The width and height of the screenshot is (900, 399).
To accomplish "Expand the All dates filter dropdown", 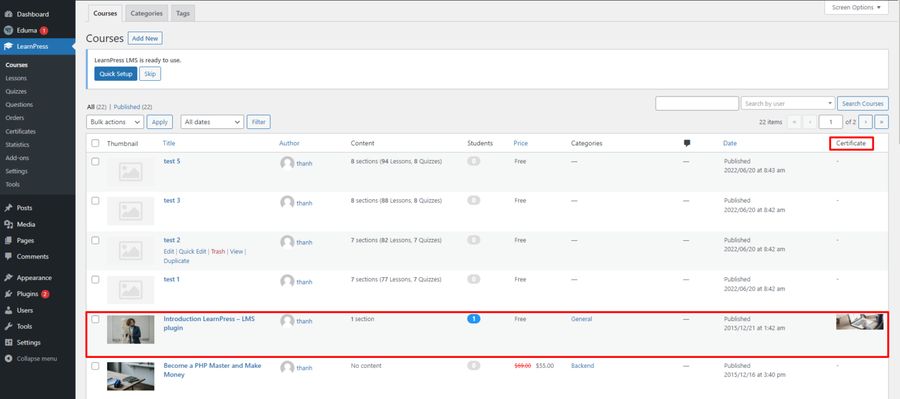I will click(x=212, y=122).
